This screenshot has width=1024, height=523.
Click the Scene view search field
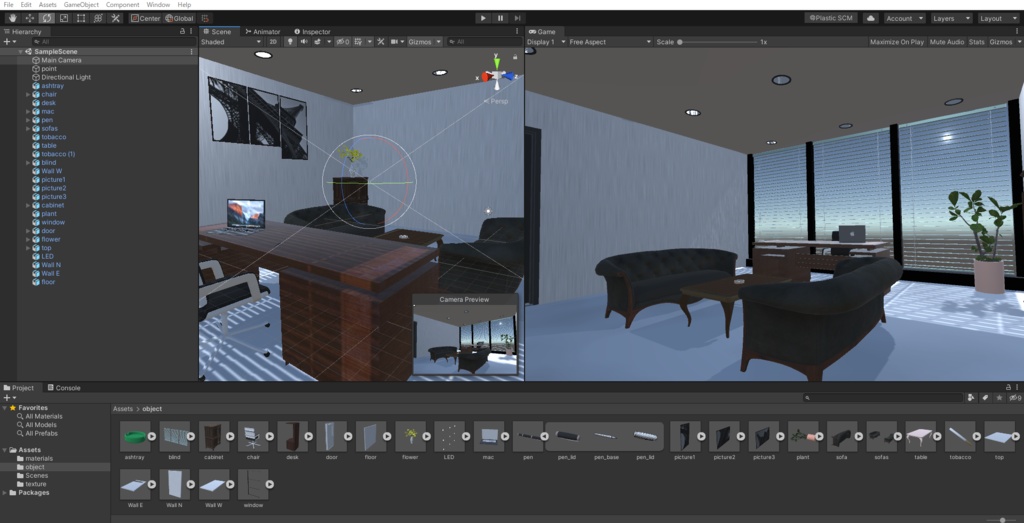[484, 42]
